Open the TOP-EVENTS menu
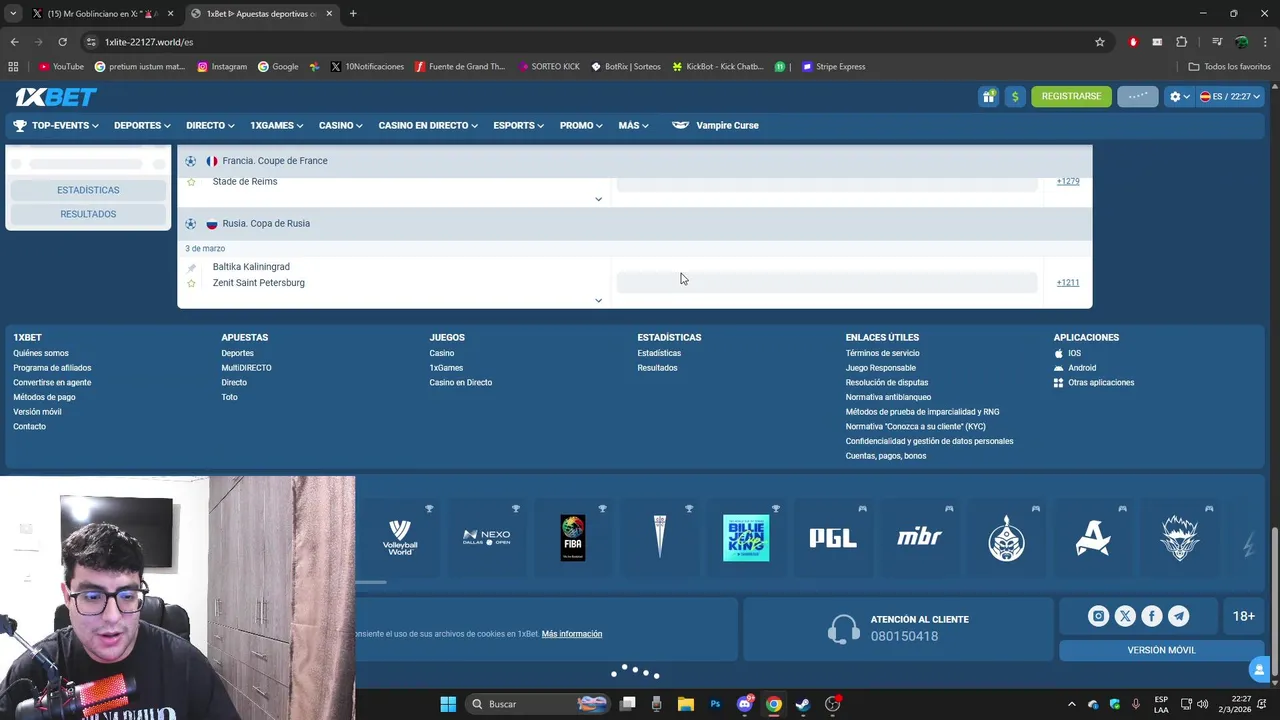 click(x=56, y=125)
